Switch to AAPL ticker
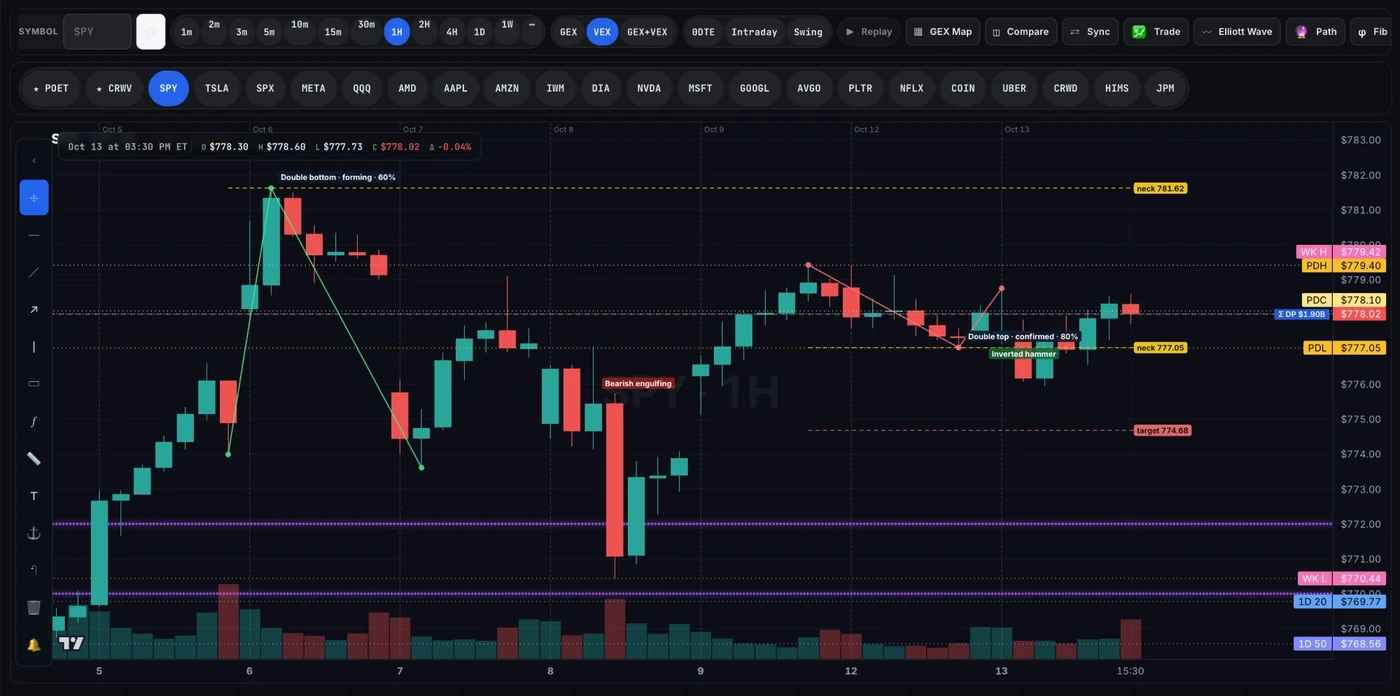Screen dimensions: 1400x696 click(x=456, y=88)
